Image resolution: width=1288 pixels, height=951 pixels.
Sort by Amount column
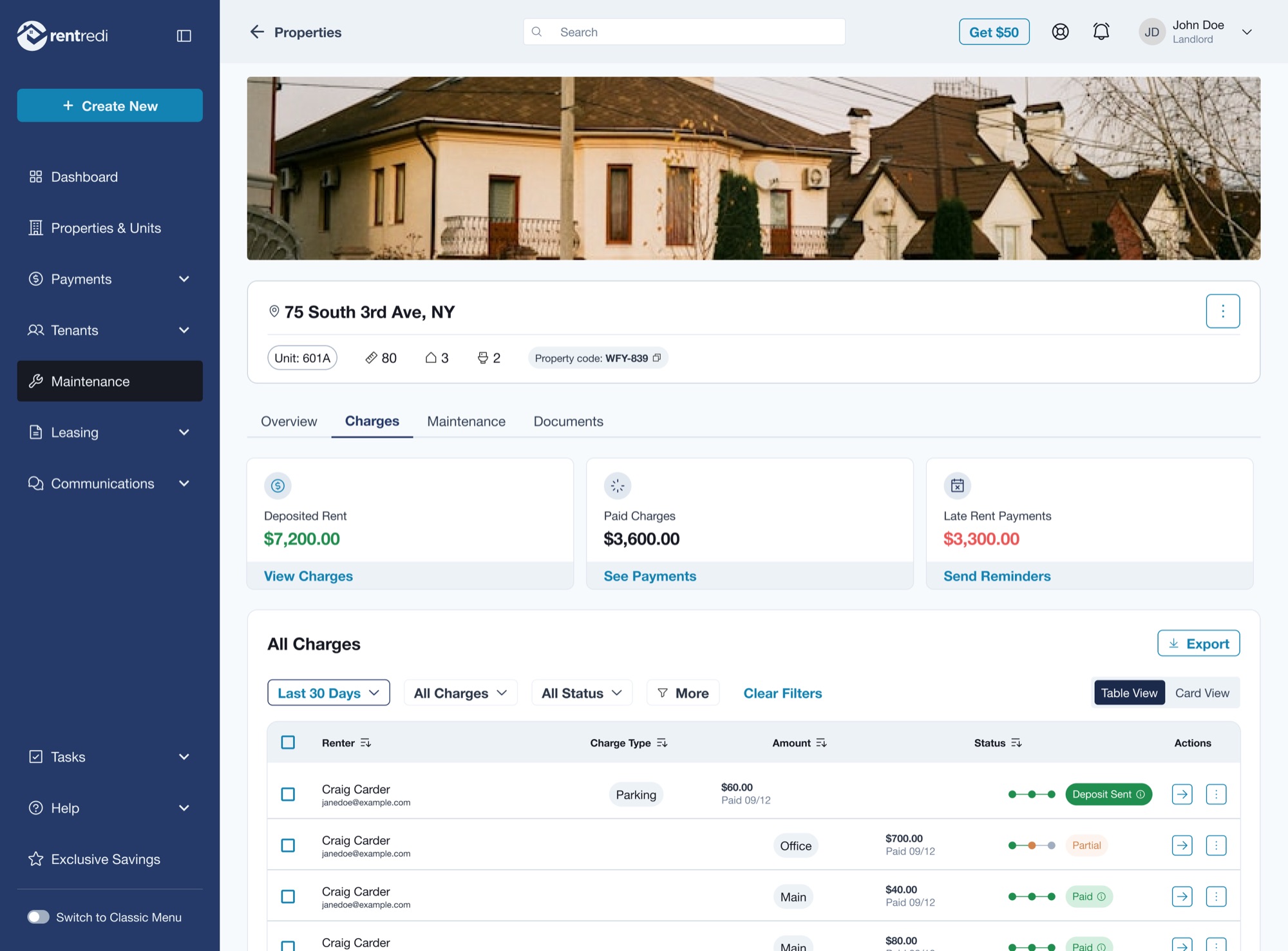821,743
